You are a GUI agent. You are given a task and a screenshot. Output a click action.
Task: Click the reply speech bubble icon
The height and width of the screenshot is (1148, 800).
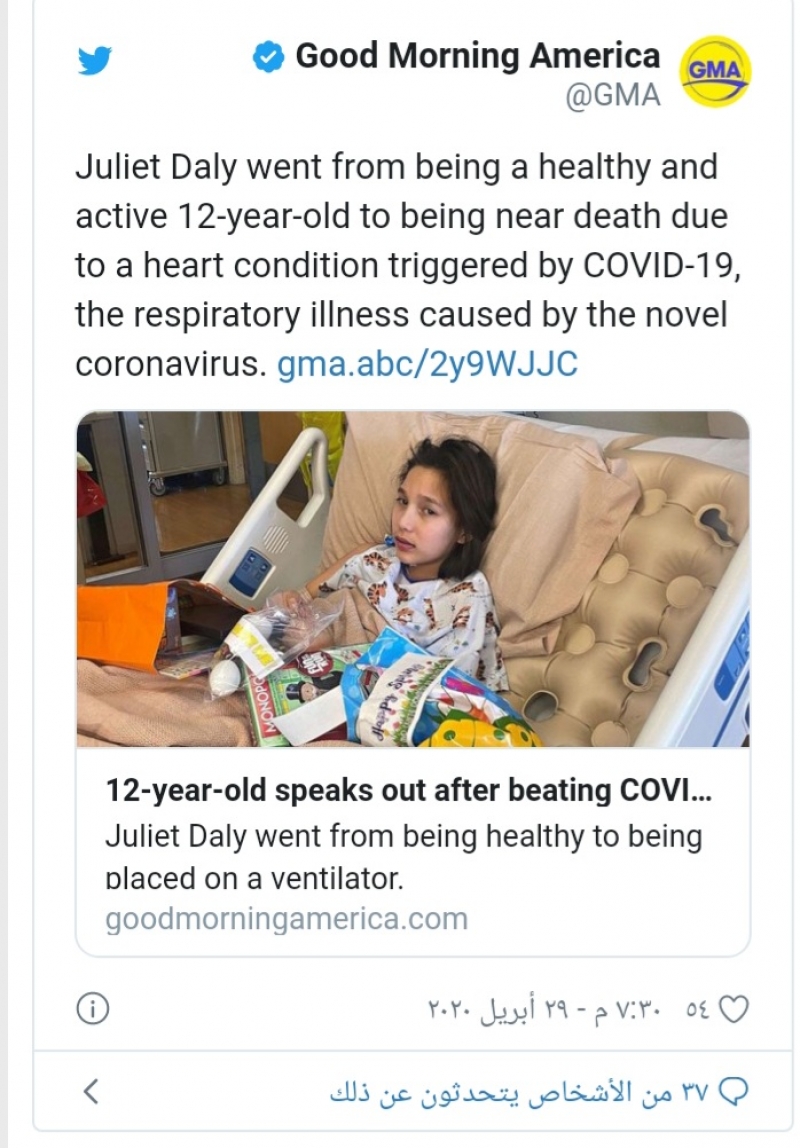(x=734, y=1092)
